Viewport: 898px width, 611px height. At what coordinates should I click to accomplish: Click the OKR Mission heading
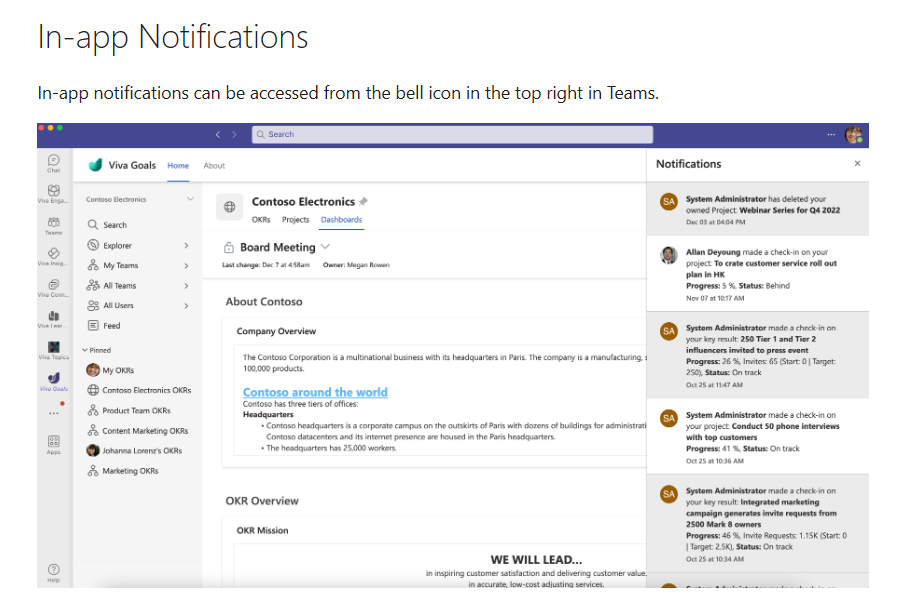point(262,530)
